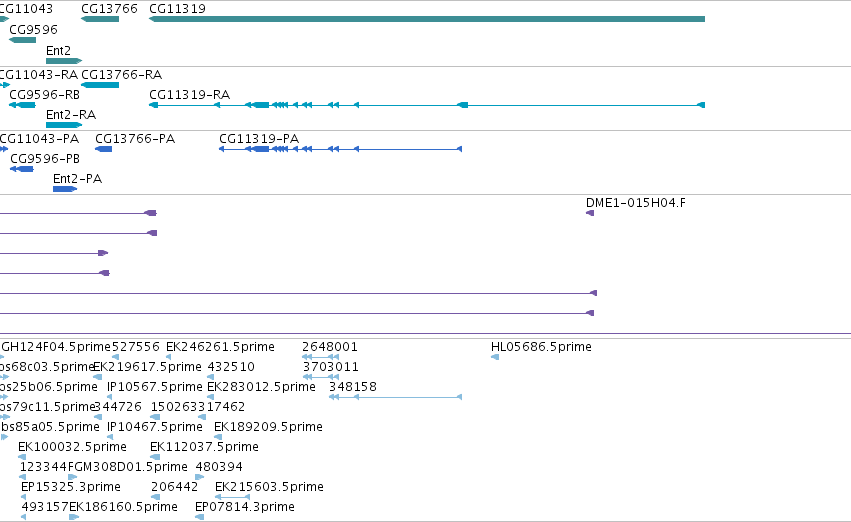Select the CG11319-PA coding sequence

tap(340, 149)
